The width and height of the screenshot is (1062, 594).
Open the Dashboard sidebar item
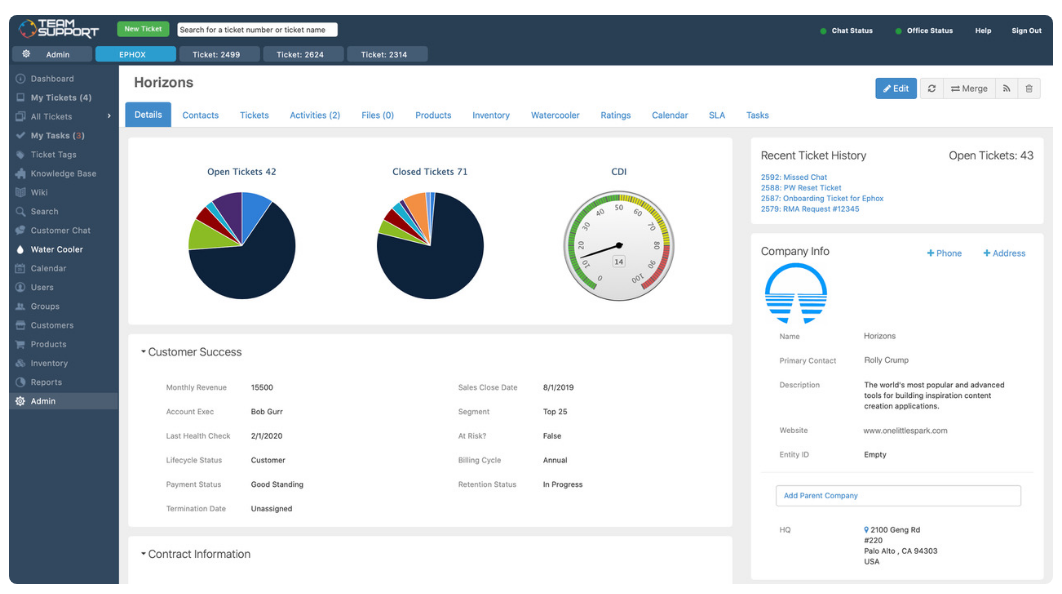52,79
